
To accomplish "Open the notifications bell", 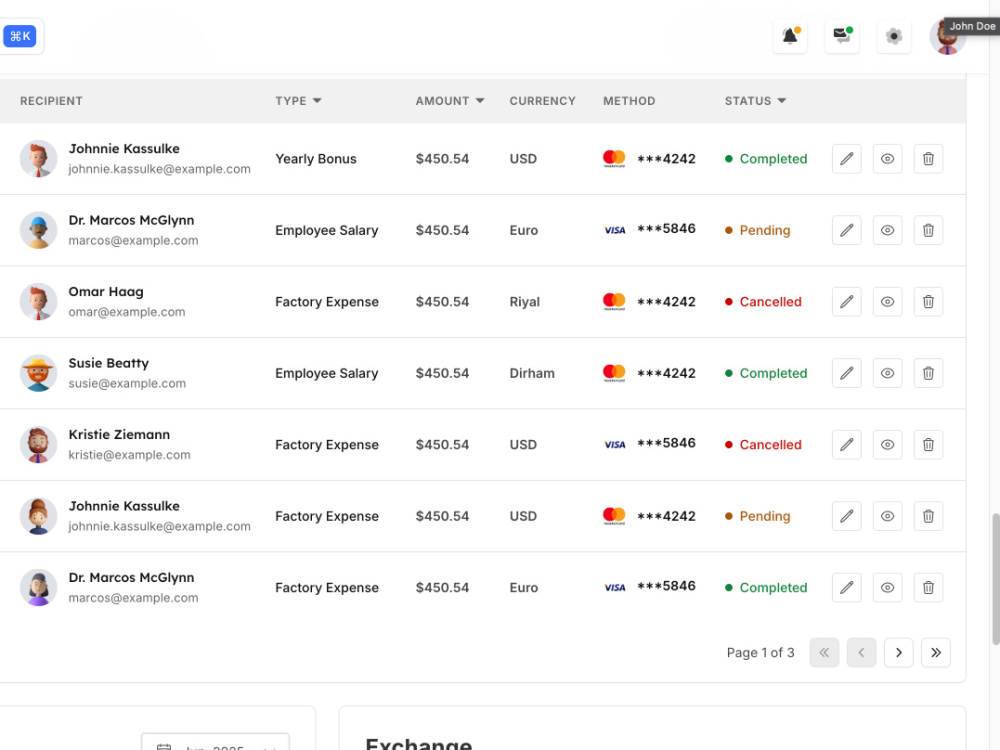I will click(x=790, y=36).
